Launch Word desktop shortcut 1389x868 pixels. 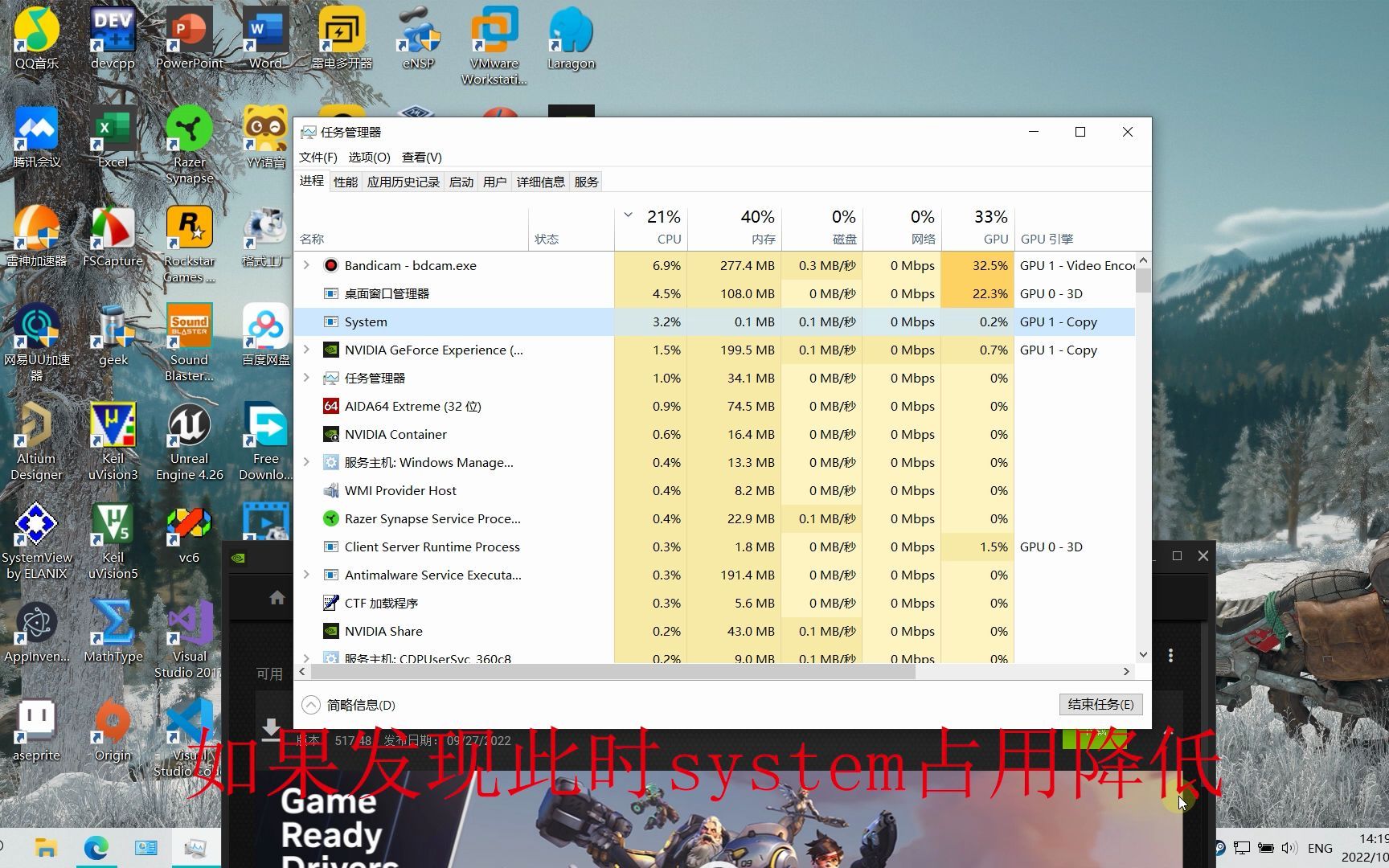point(265,38)
